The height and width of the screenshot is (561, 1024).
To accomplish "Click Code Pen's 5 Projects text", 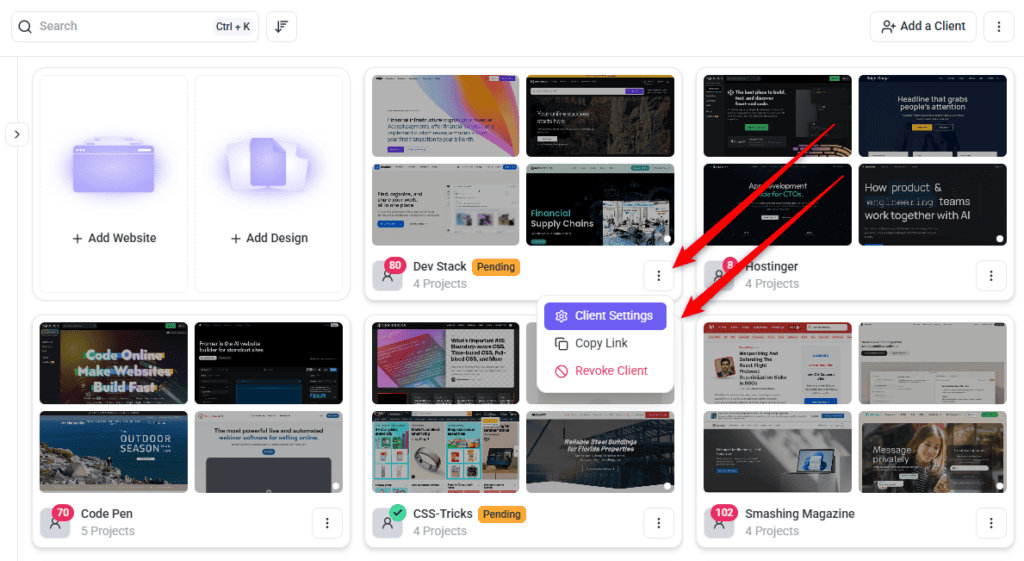I will tap(108, 531).
